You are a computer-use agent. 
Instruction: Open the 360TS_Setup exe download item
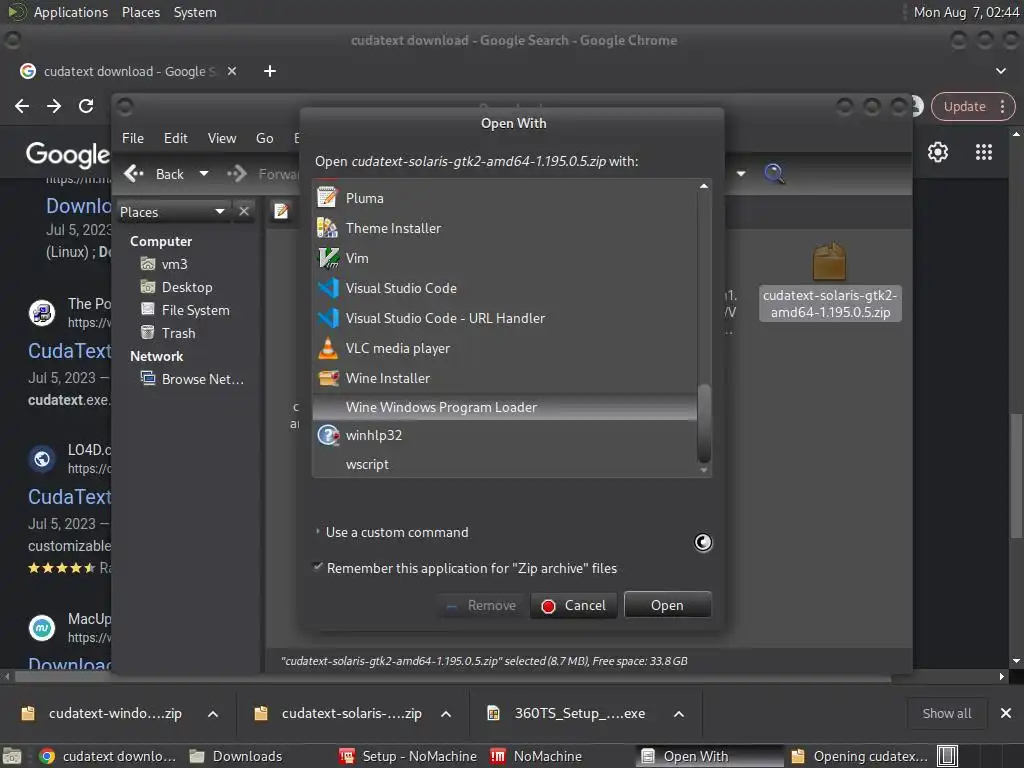point(568,713)
